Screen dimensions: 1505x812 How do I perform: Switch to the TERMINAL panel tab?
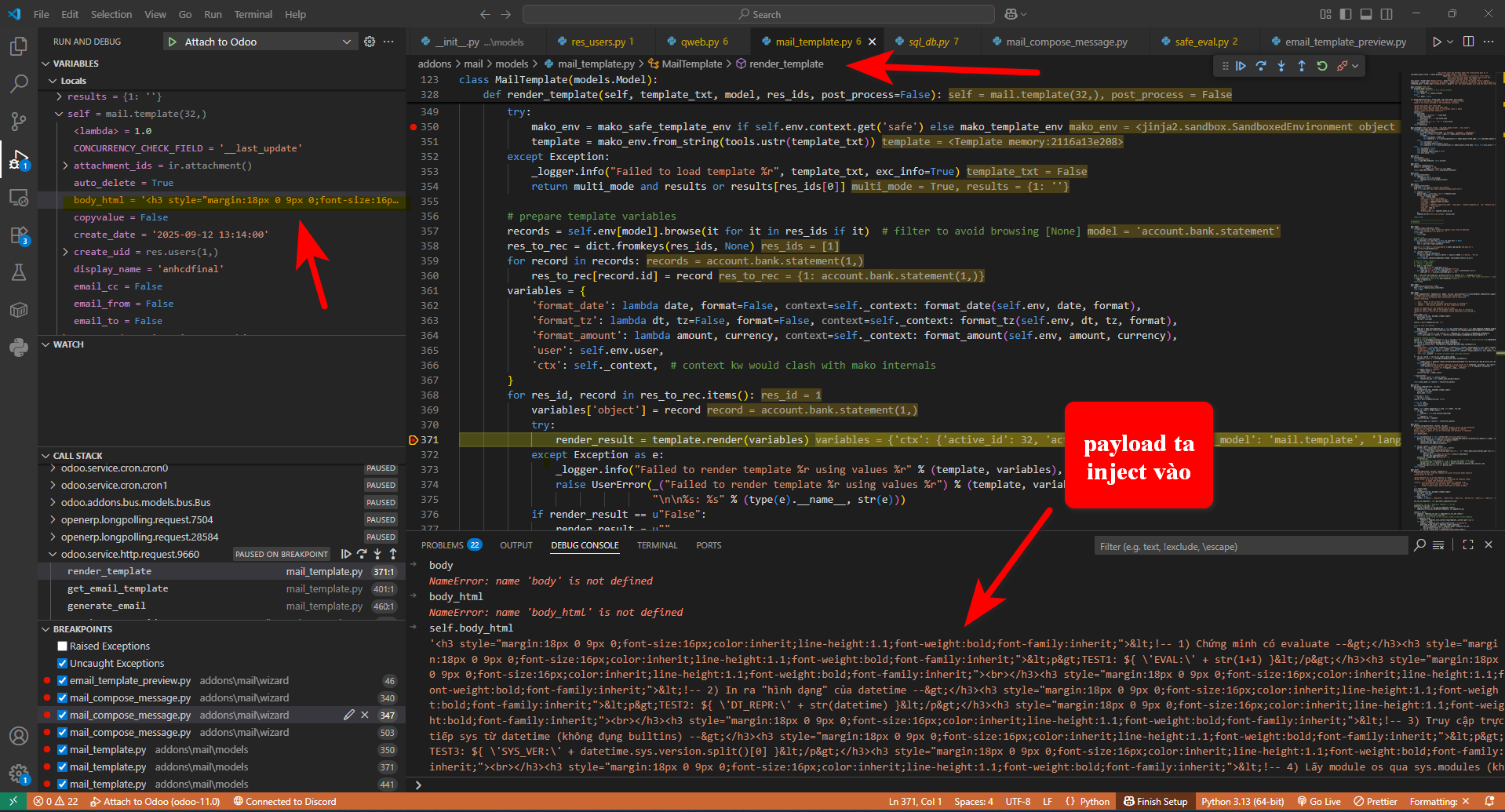(657, 545)
